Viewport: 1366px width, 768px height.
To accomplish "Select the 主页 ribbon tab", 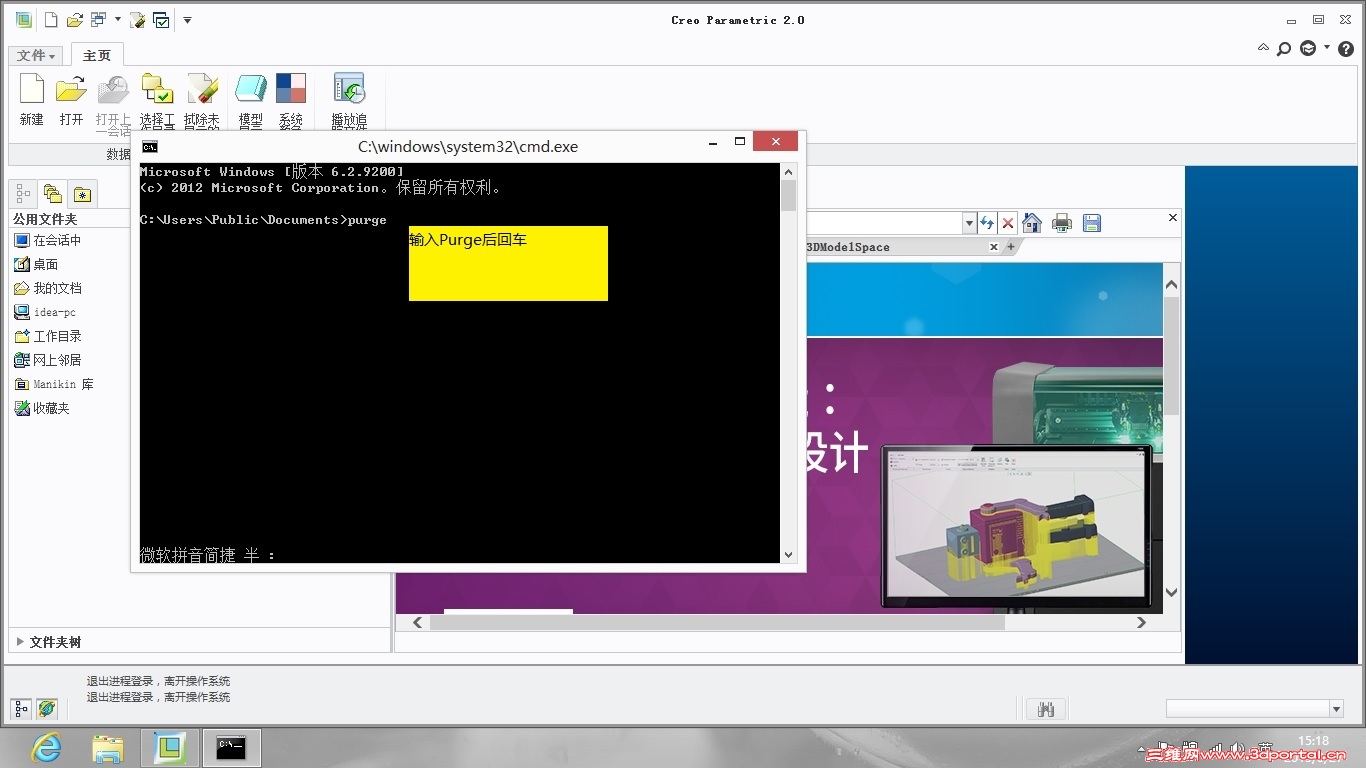I will point(97,56).
